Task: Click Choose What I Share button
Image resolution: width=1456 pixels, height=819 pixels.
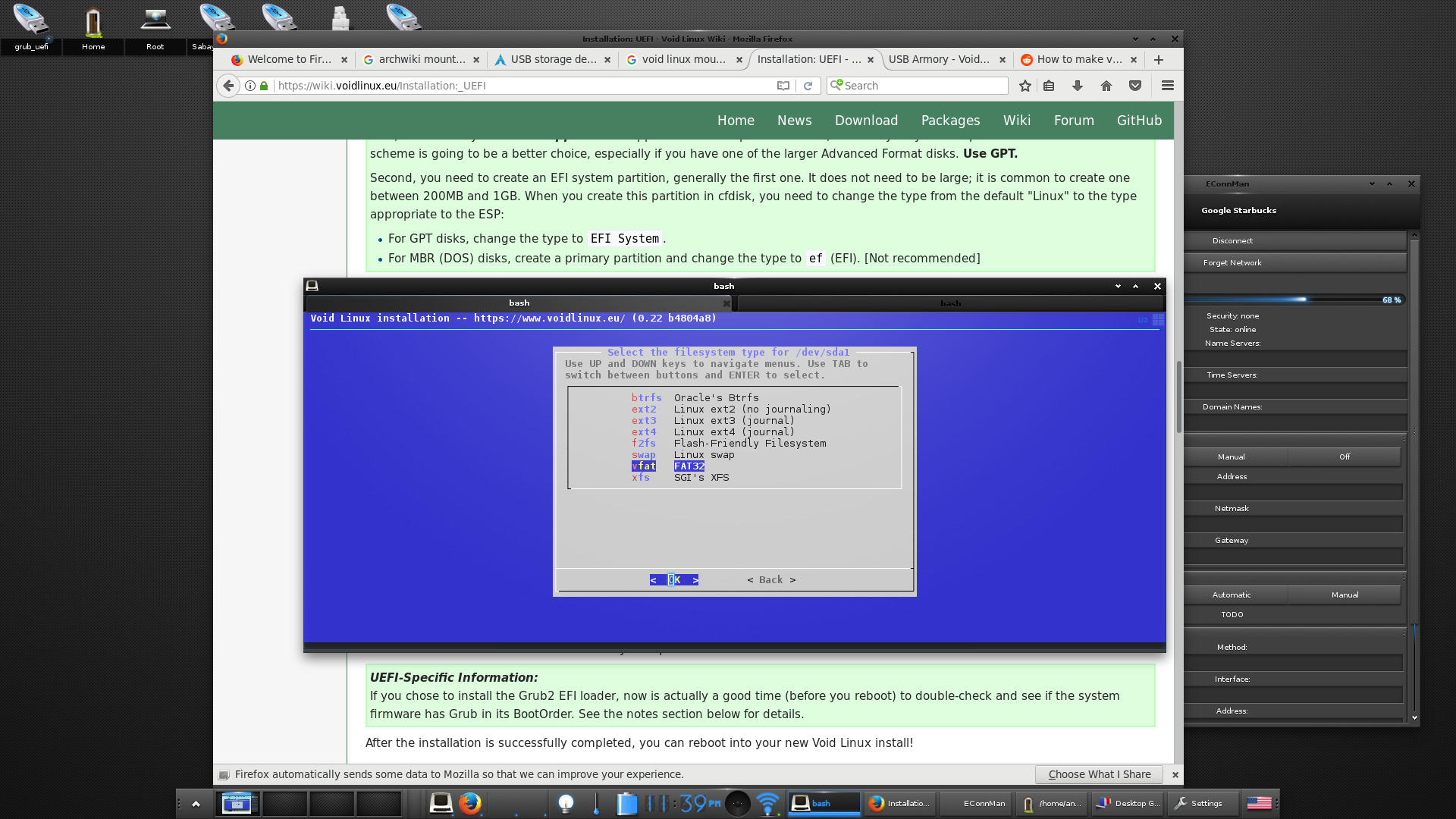Action: coord(1099,774)
